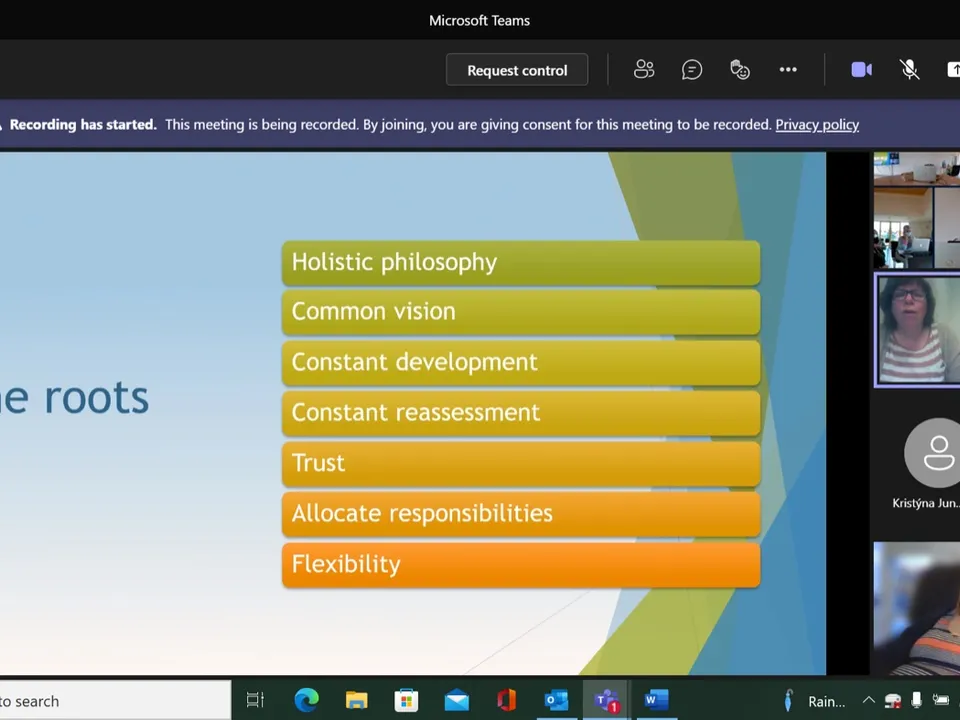Open Microsoft Store from the taskbar

(406, 700)
